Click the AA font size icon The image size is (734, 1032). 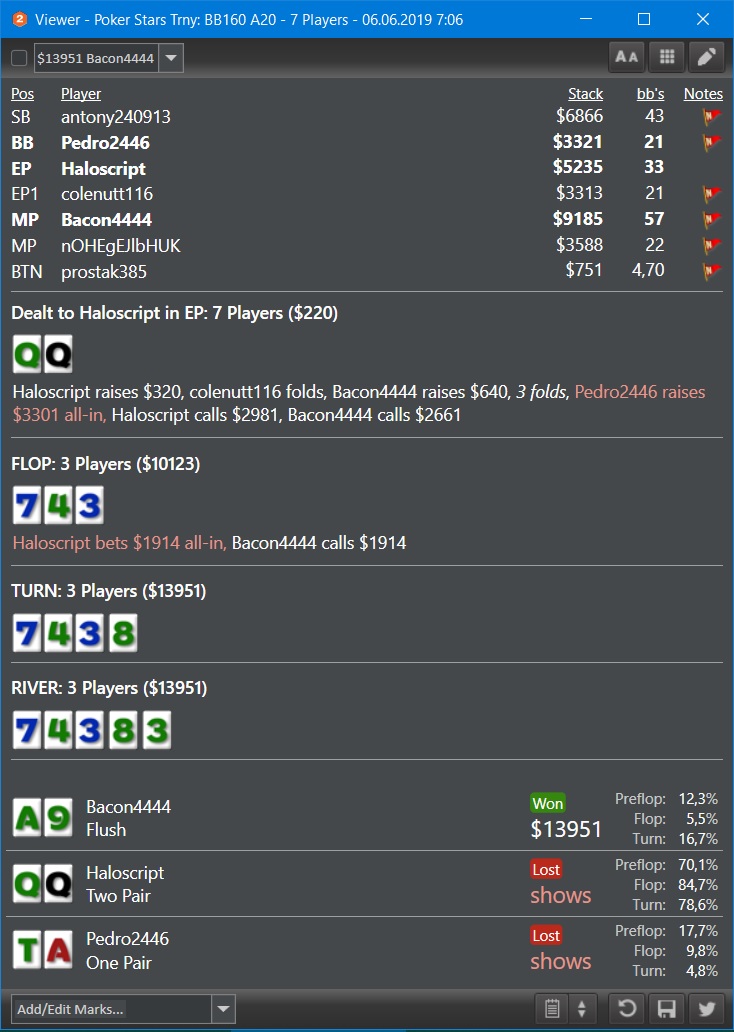click(x=627, y=57)
